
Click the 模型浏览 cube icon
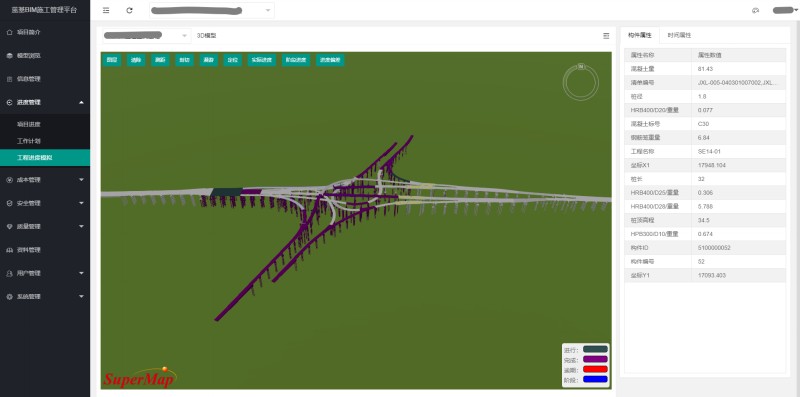9,56
